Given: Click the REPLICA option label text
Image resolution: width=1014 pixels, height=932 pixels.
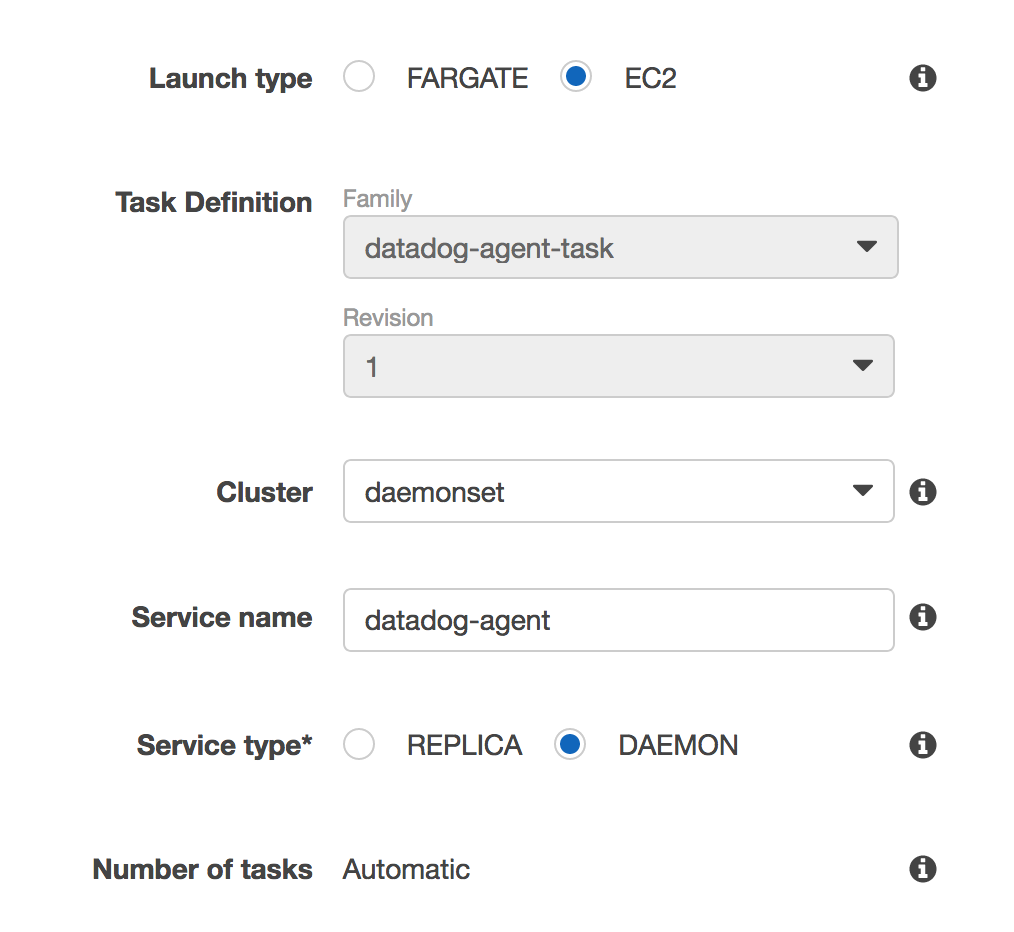Looking at the screenshot, I should tap(464, 745).
